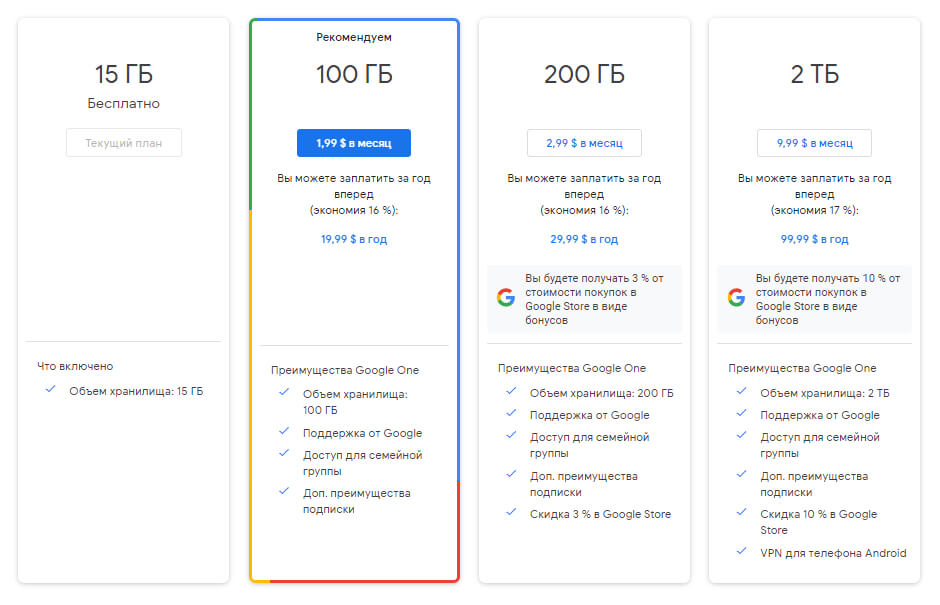
Task: Click the disabled Текущий план button
Action: pyautogui.click(x=125, y=143)
